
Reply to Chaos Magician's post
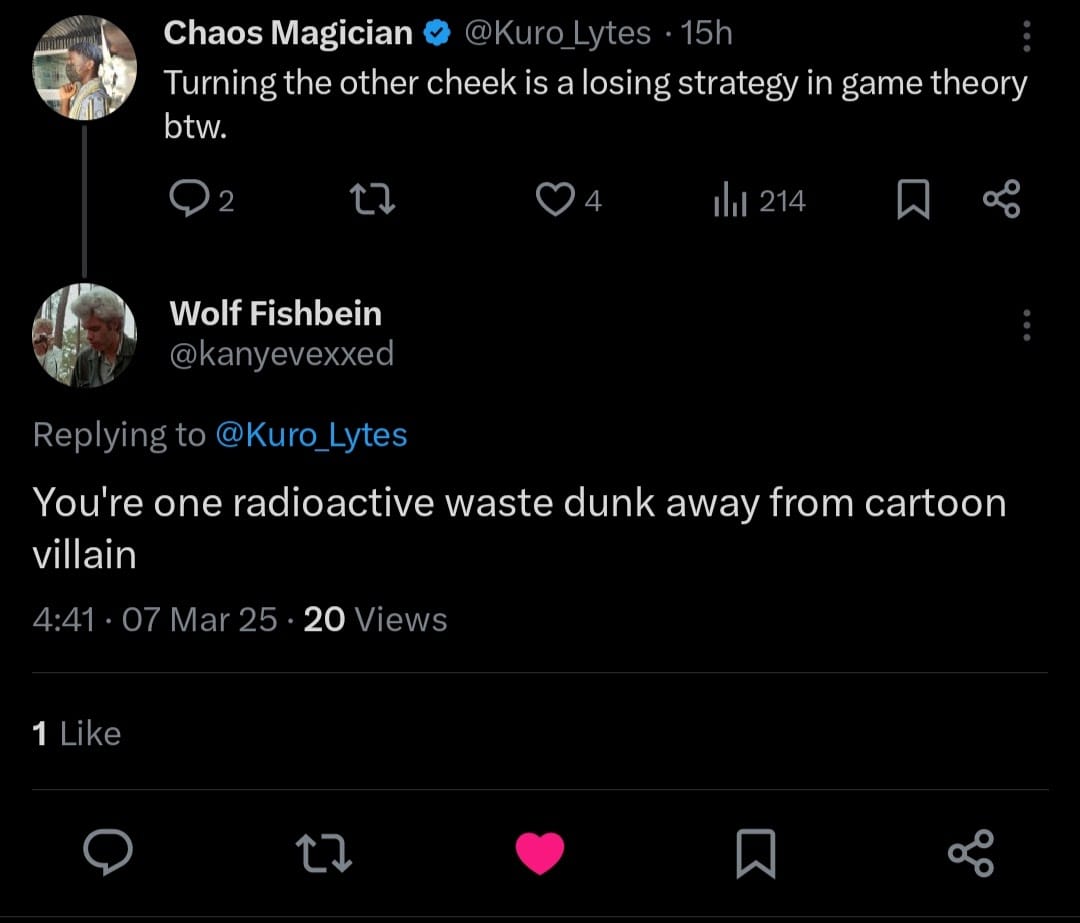[186, 201]
